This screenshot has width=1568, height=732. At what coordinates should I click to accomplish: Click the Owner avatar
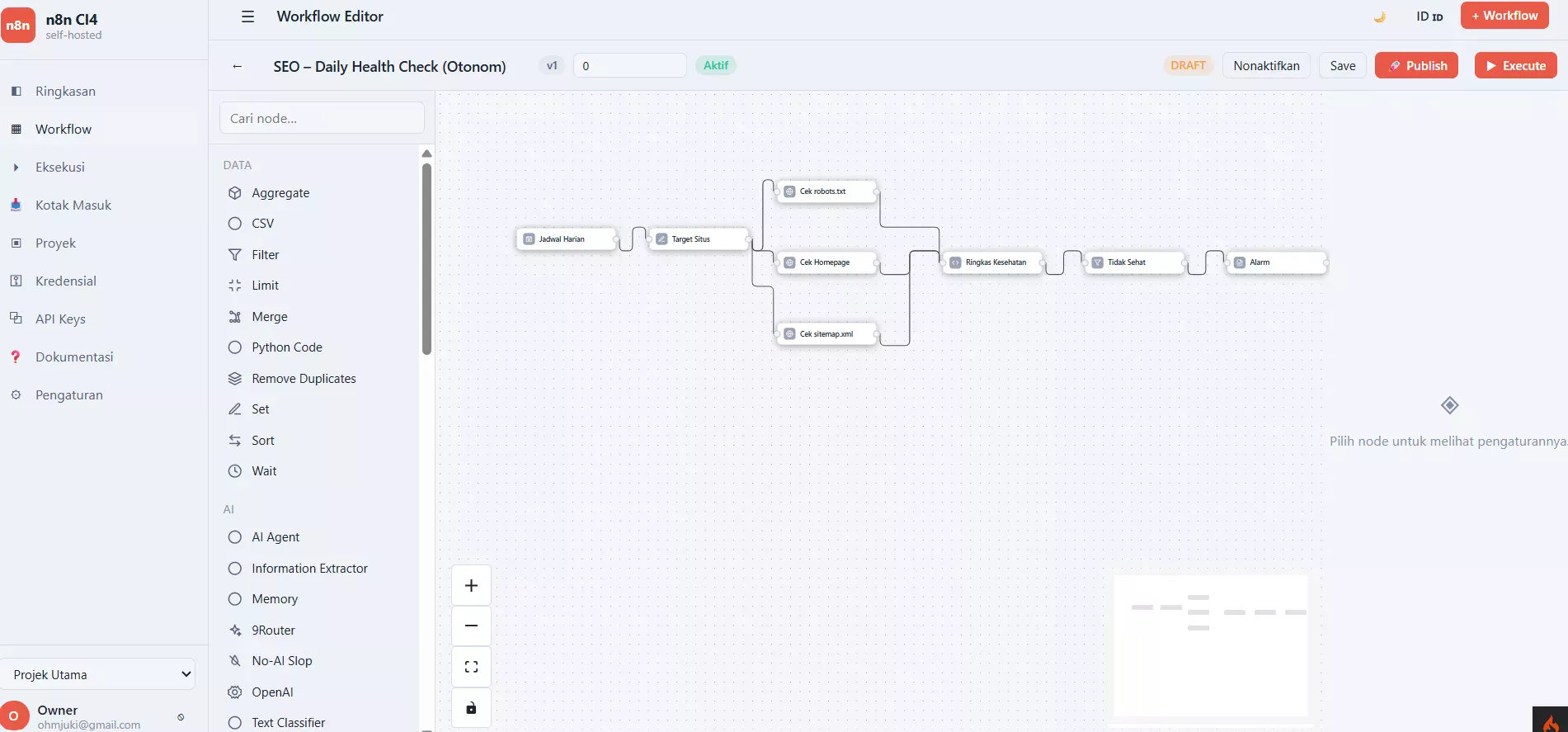click(15, 715)
